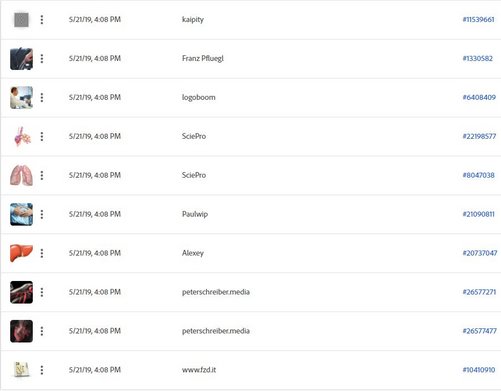Open three-dot menu next to lungs image
This screenshot has height=391, width=501.
coord(42,175)
